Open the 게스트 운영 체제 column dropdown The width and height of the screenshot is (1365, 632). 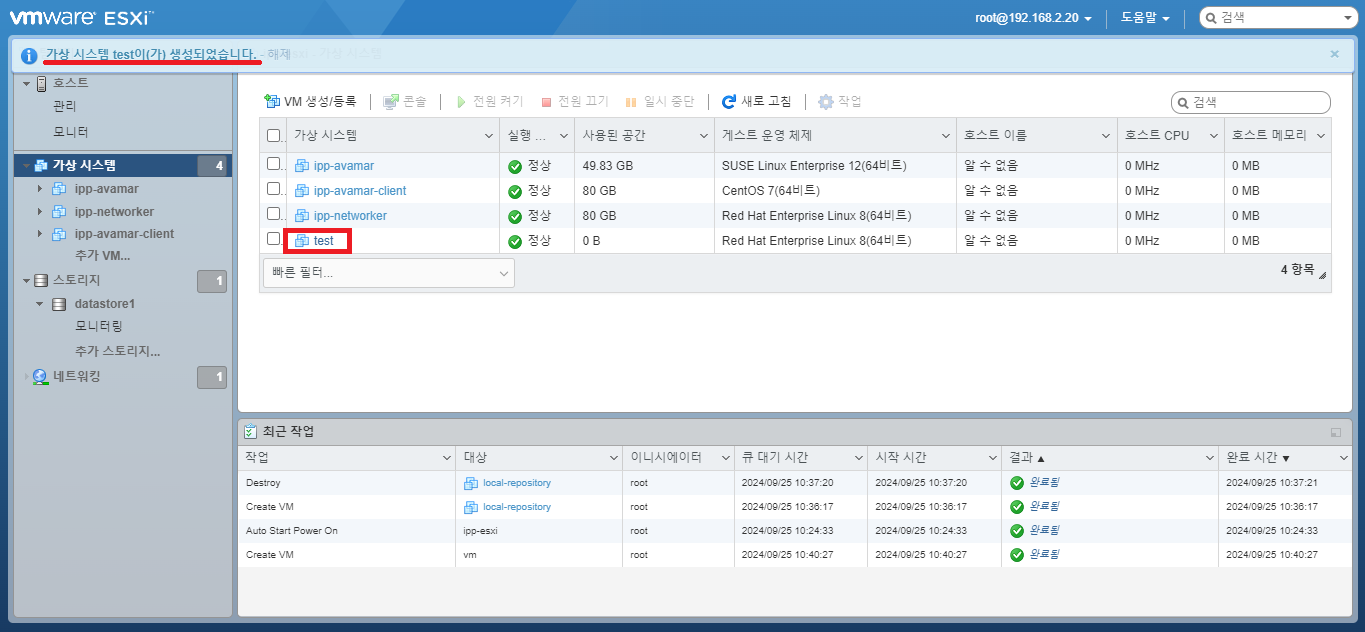click(946, 136)
